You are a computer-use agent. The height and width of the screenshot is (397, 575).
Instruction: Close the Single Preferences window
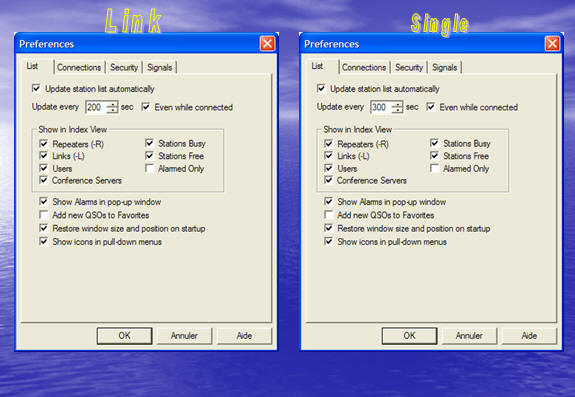(552, 44)
